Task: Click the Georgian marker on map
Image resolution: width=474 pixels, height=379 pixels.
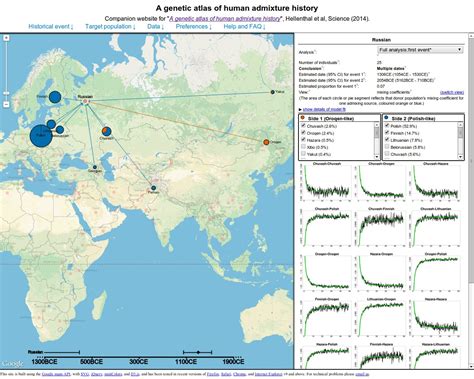Action: (95, 167)
